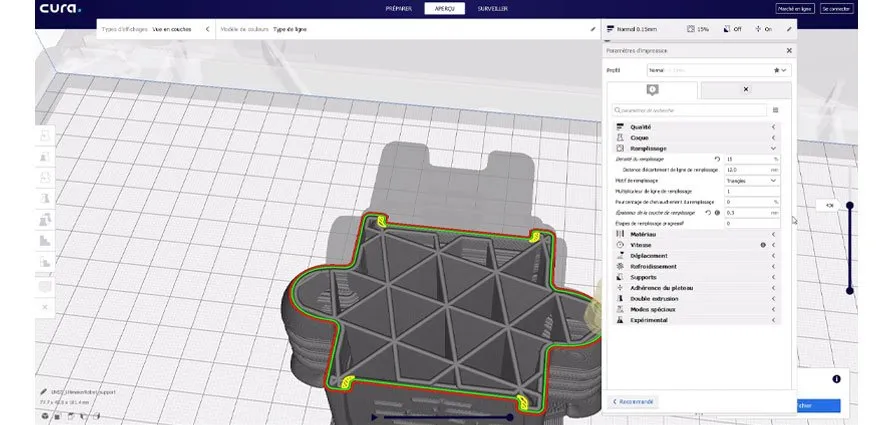Open the Profil Normal dropdown
893x425 pixels.
(718, 70)
